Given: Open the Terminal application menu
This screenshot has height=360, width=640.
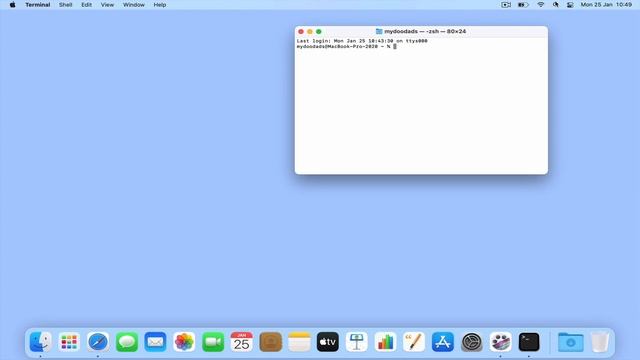Looking at the screenshot, I should 38,5.
